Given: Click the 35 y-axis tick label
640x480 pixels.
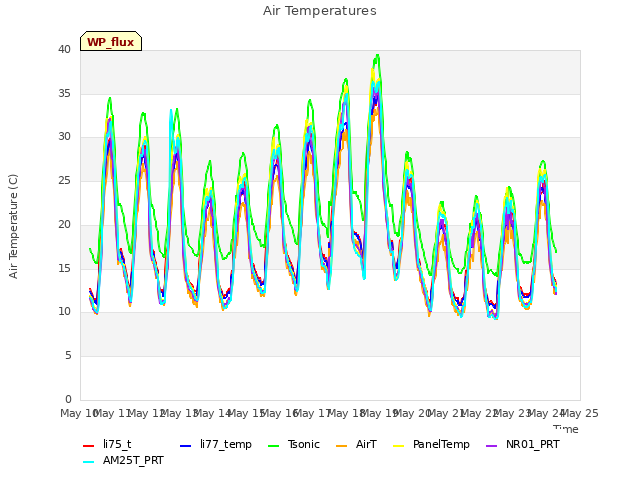Looking at the screenshot, I should 64,94.
